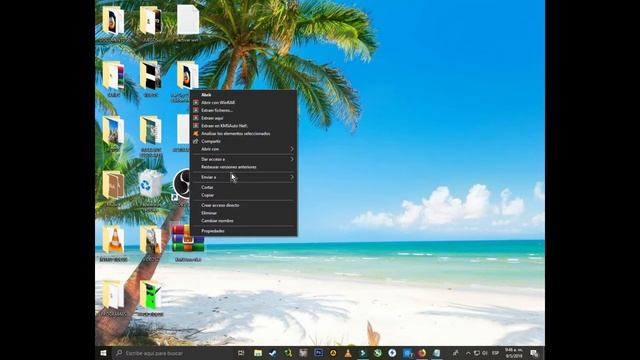Launch the OBS Studio desktop shortcut

click(181, 184)
